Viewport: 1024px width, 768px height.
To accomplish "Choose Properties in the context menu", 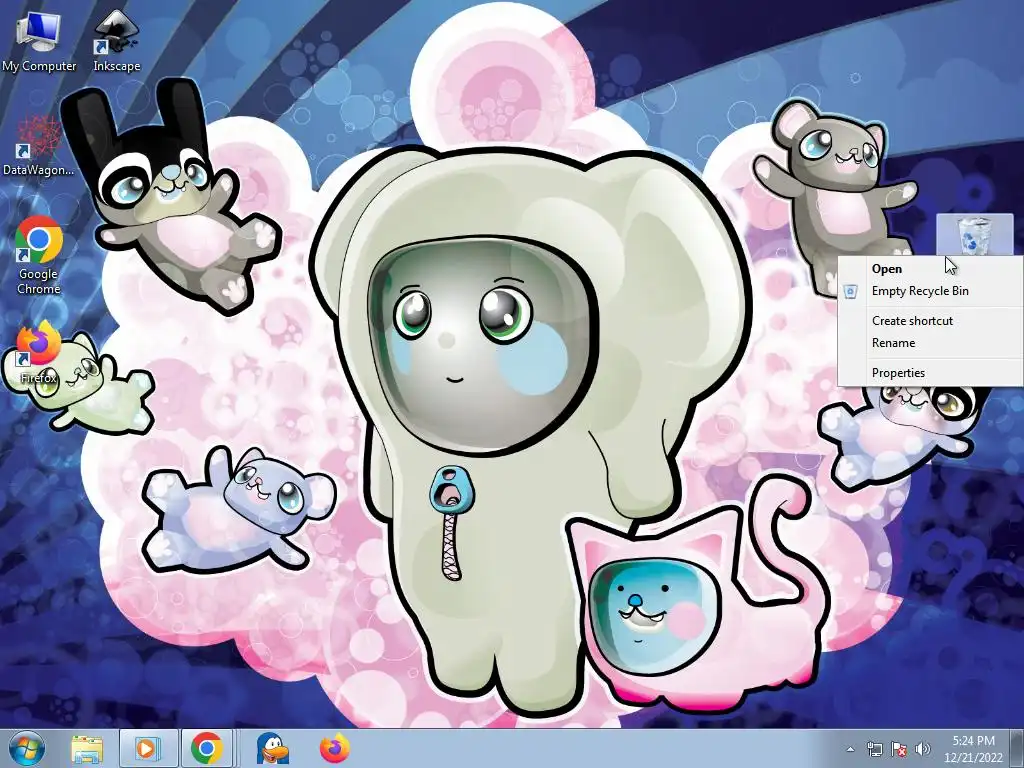I will pyautogui.click(x=930, y=373).
